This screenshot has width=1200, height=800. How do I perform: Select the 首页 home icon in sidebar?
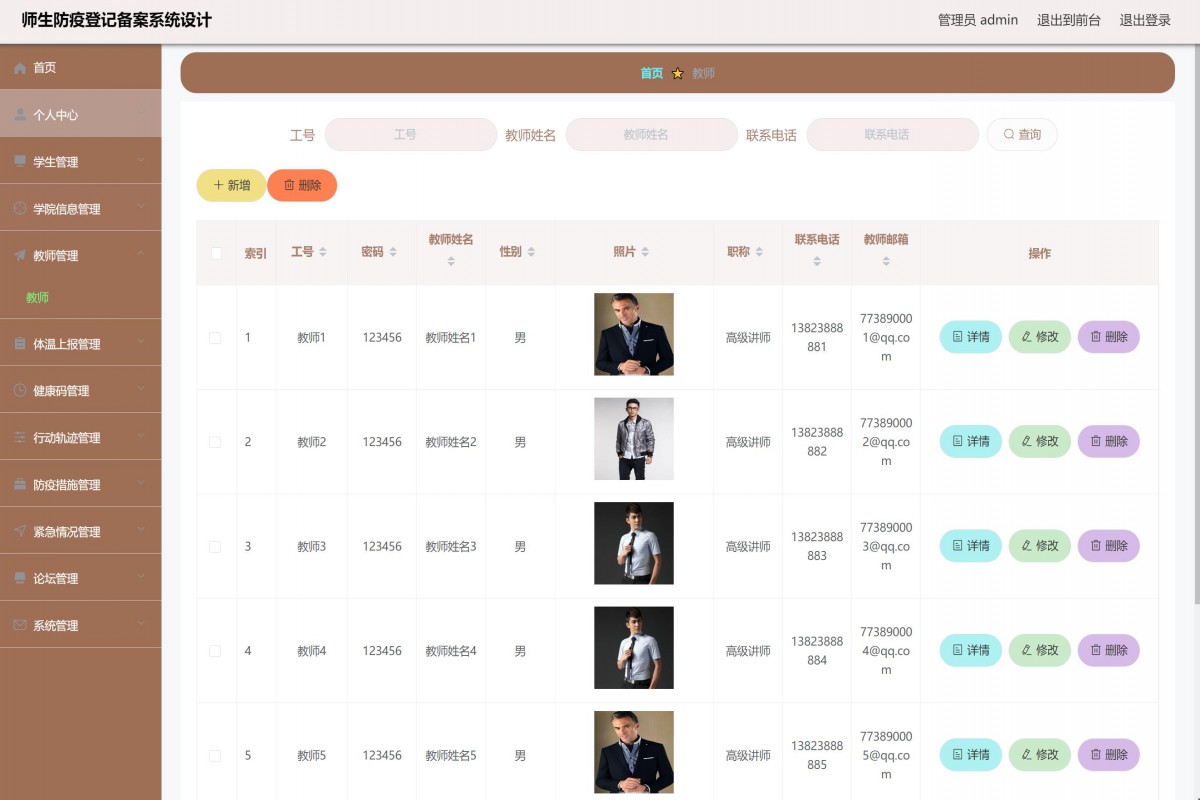point(18,68)
